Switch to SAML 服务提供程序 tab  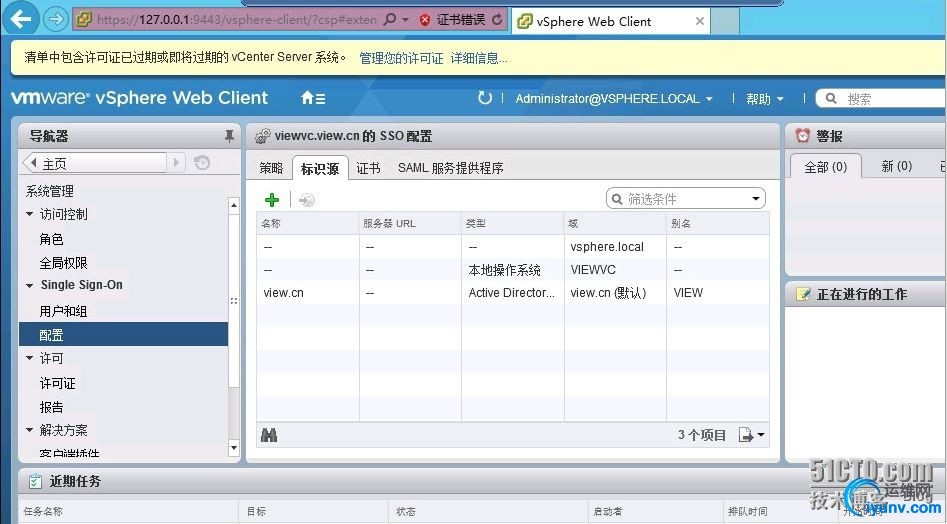(451, 168)
